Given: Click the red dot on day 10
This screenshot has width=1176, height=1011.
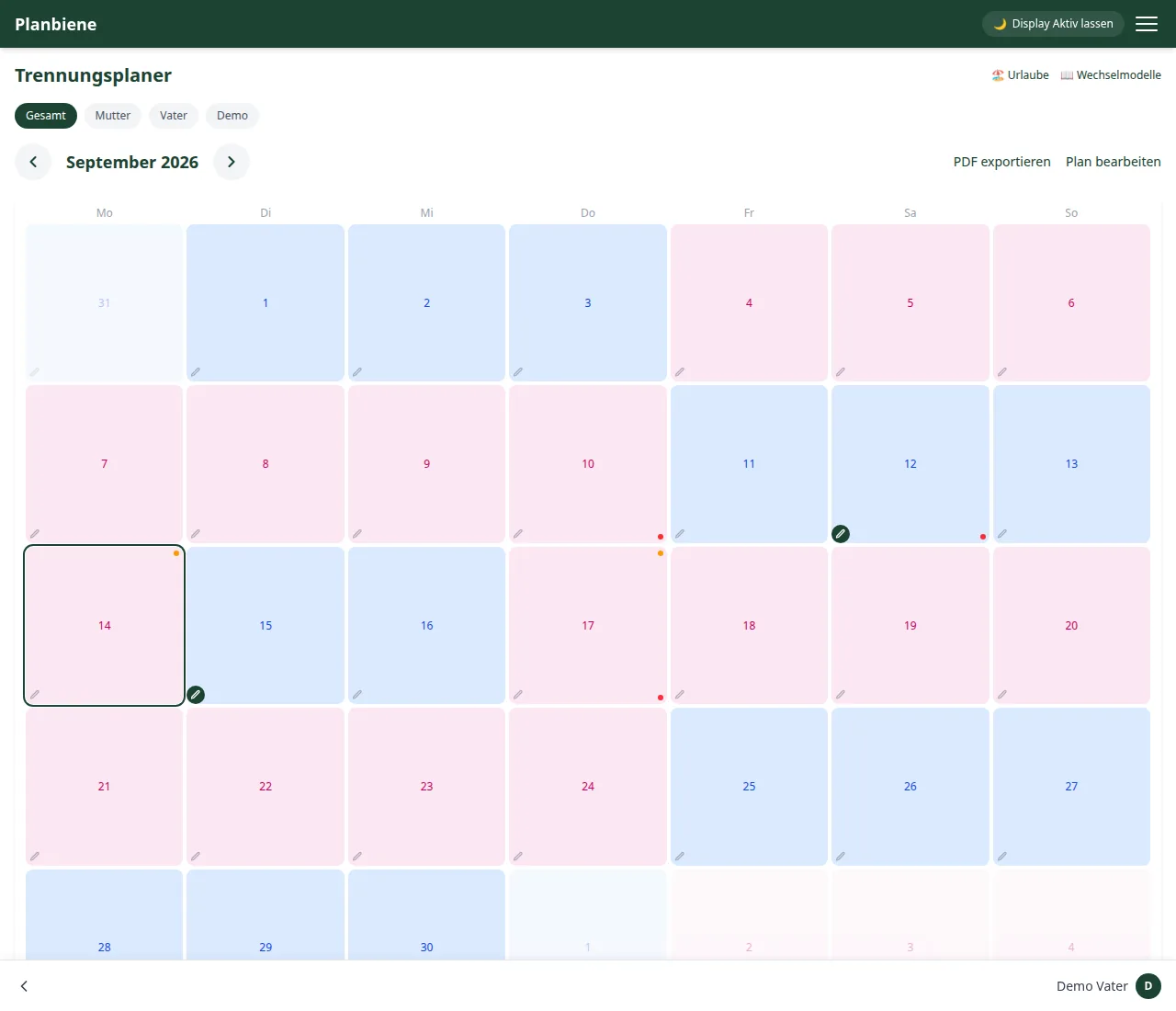Looking at the screenshot, I should click(x=661, y=537).
